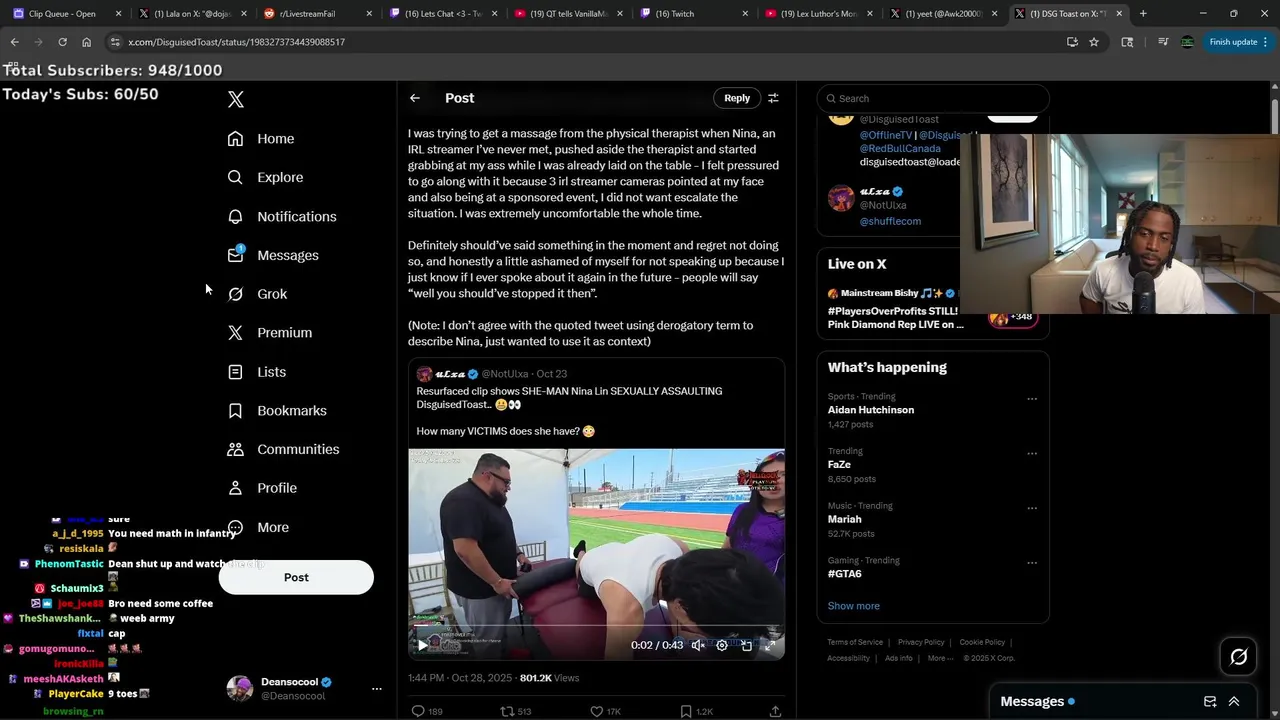This screenshot has height=720, width=1280.
Task: Switch to the Lex Luthor's YouTube tab
Action: (x=817, y=14)
